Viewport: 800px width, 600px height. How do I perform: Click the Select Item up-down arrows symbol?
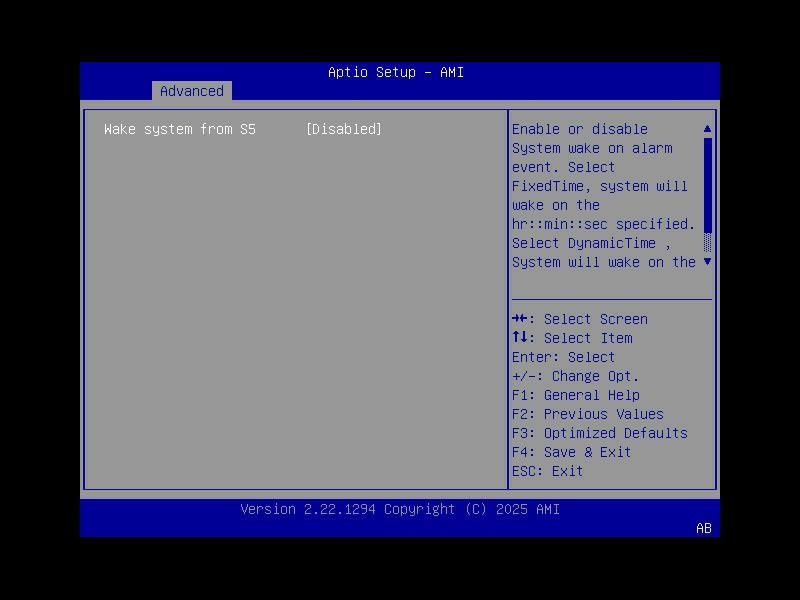click(521, 338)
